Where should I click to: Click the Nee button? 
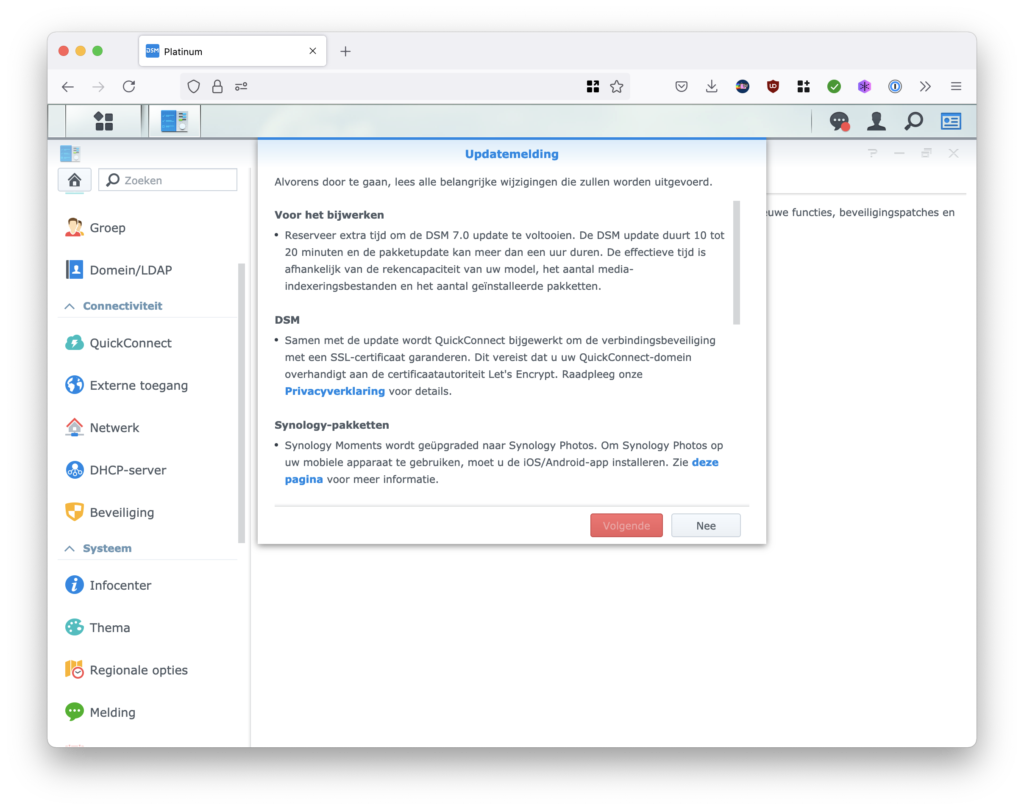[x=706, y=526]
